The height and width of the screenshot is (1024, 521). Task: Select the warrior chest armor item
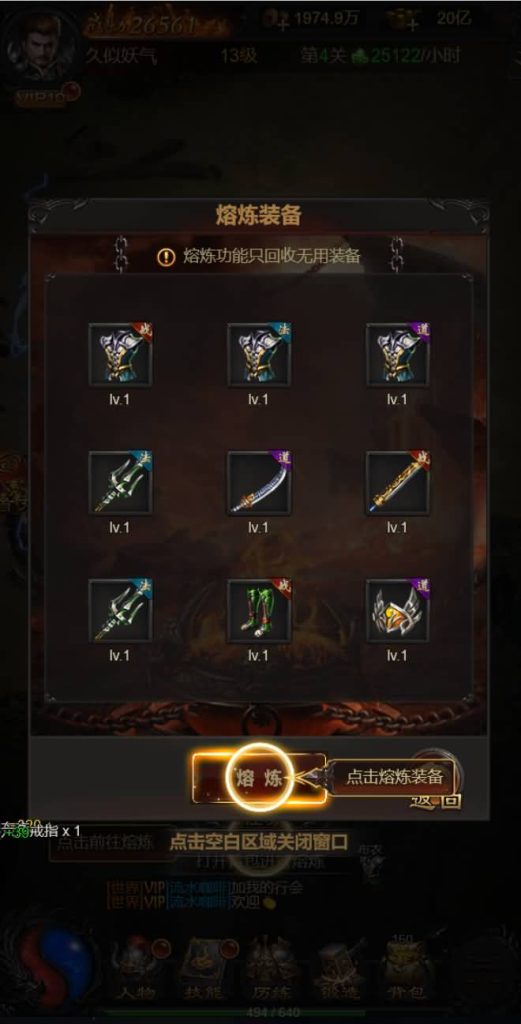(120, 355)
